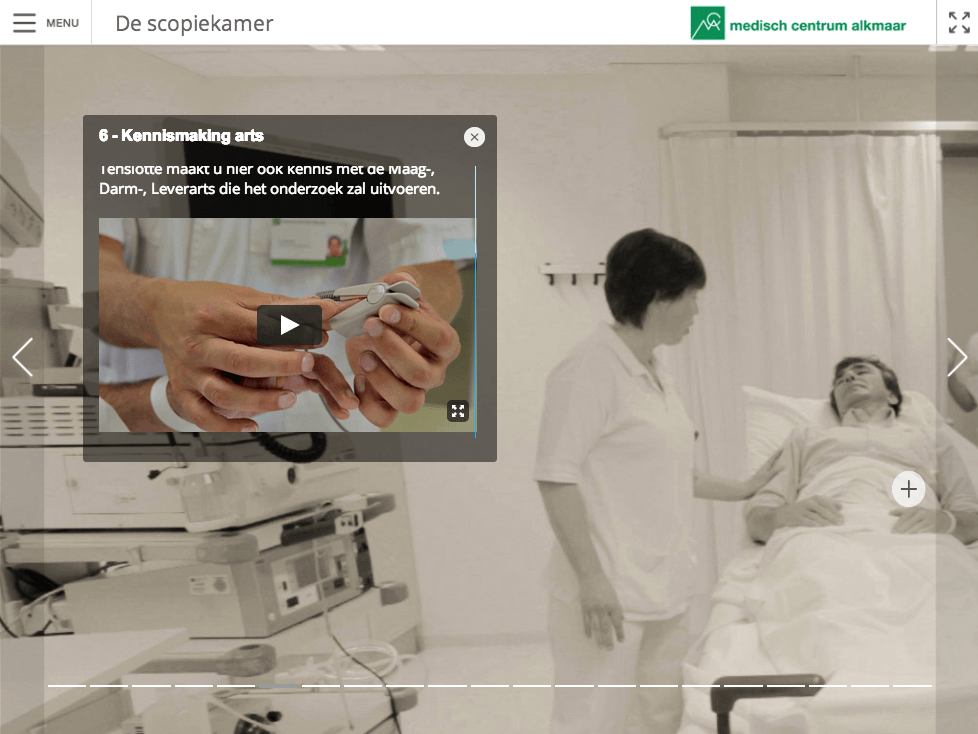
Task: Click the medisch centrum alkmaar logo
Action: [798, 23]
